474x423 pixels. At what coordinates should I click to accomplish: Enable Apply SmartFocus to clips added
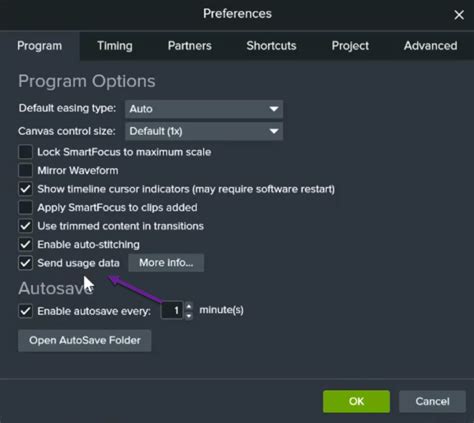click(25, 207)
